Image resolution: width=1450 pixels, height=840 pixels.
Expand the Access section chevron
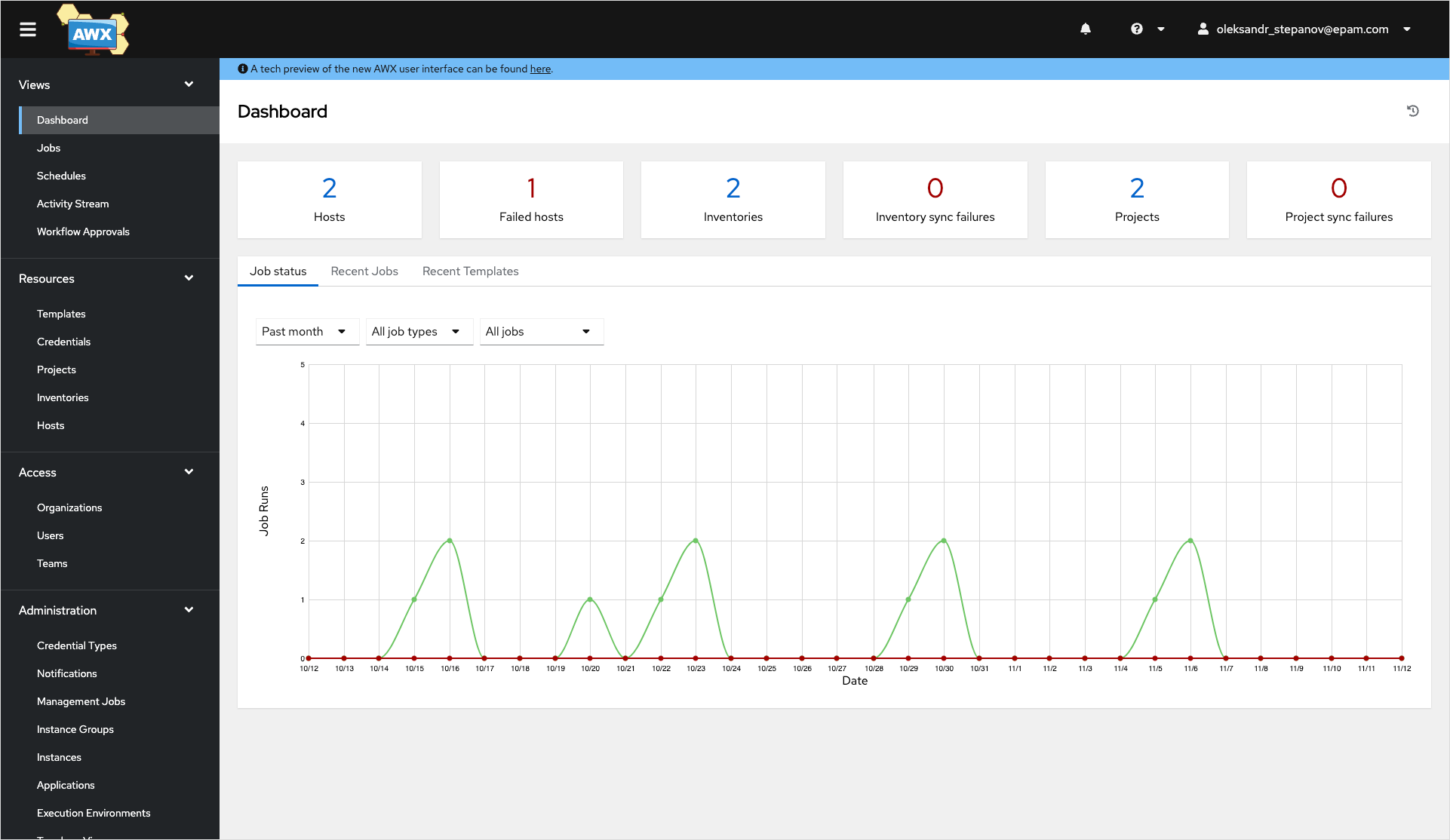click(189, 471)
